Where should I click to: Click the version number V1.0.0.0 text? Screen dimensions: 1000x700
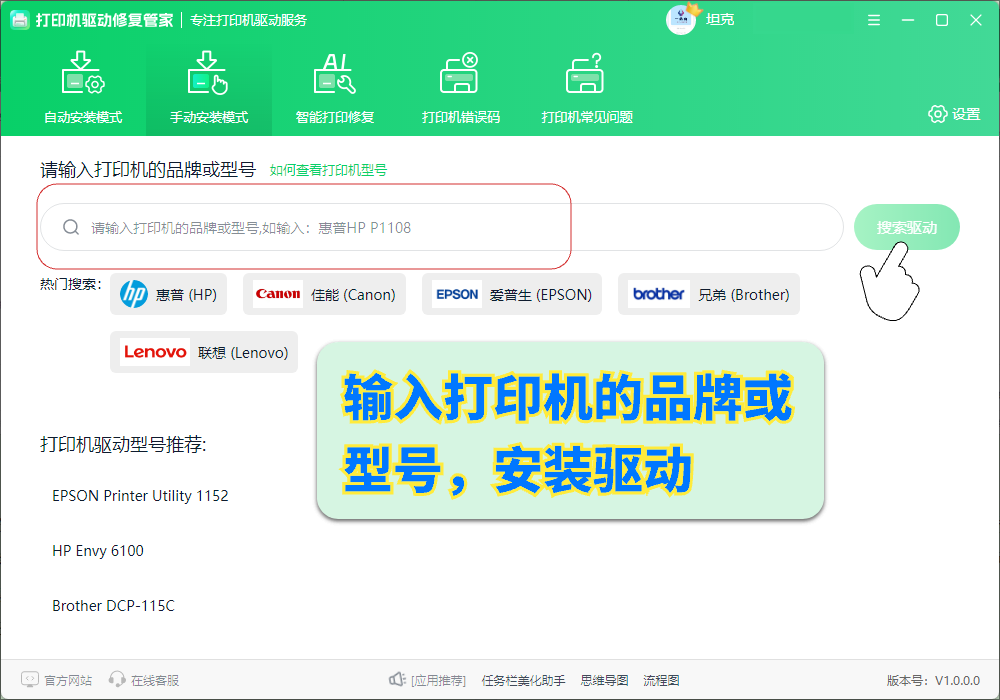[957, 680]
